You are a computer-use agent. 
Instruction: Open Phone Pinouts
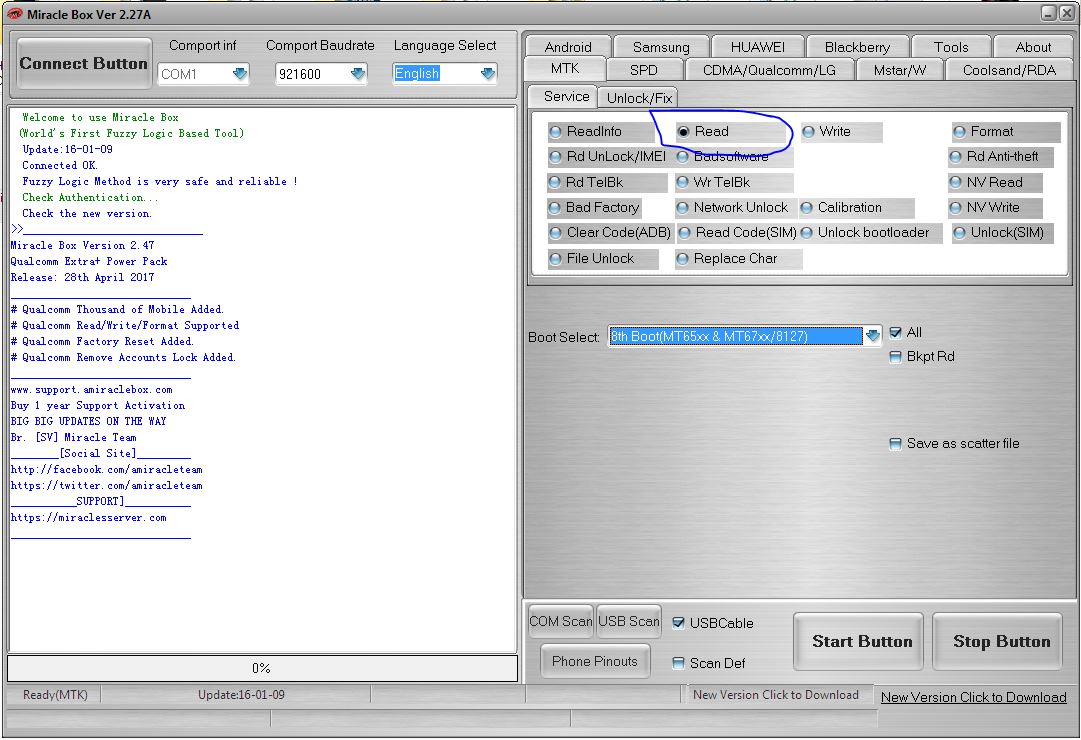point(594,660)
